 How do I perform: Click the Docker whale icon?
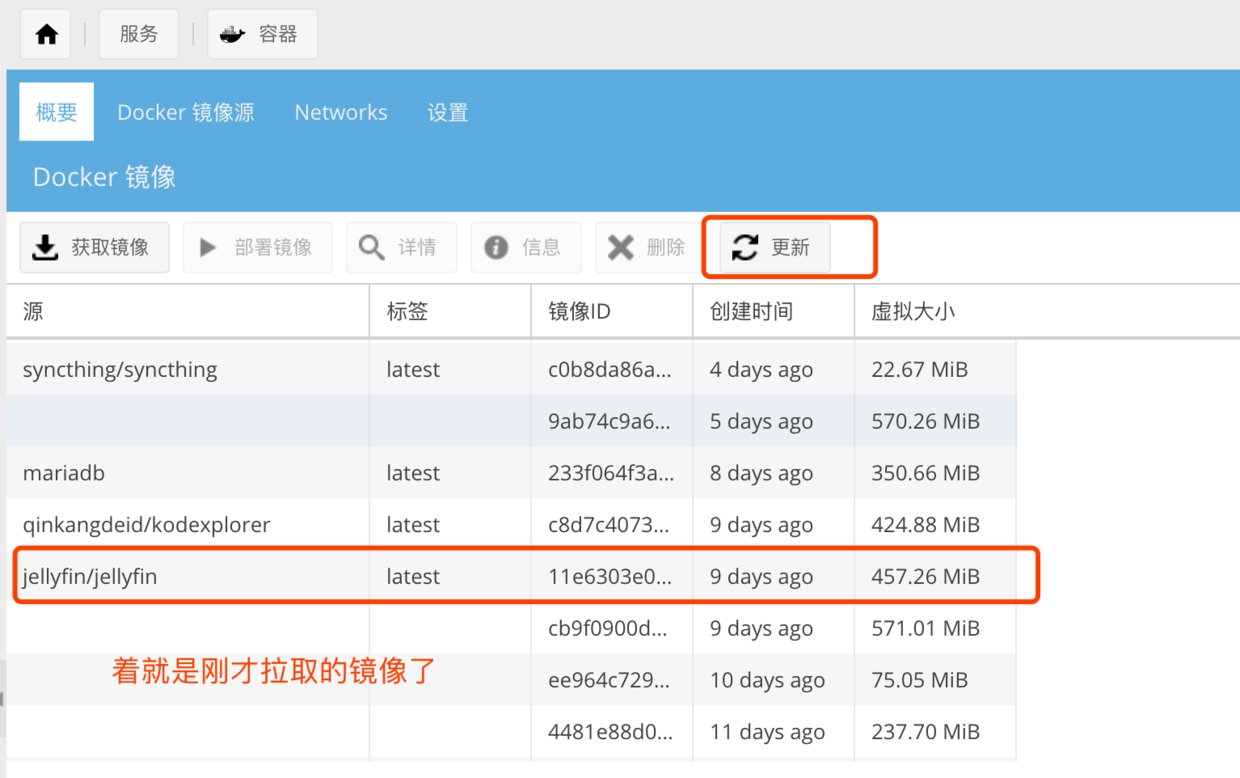pyautogui.click(x=233, y=34)
